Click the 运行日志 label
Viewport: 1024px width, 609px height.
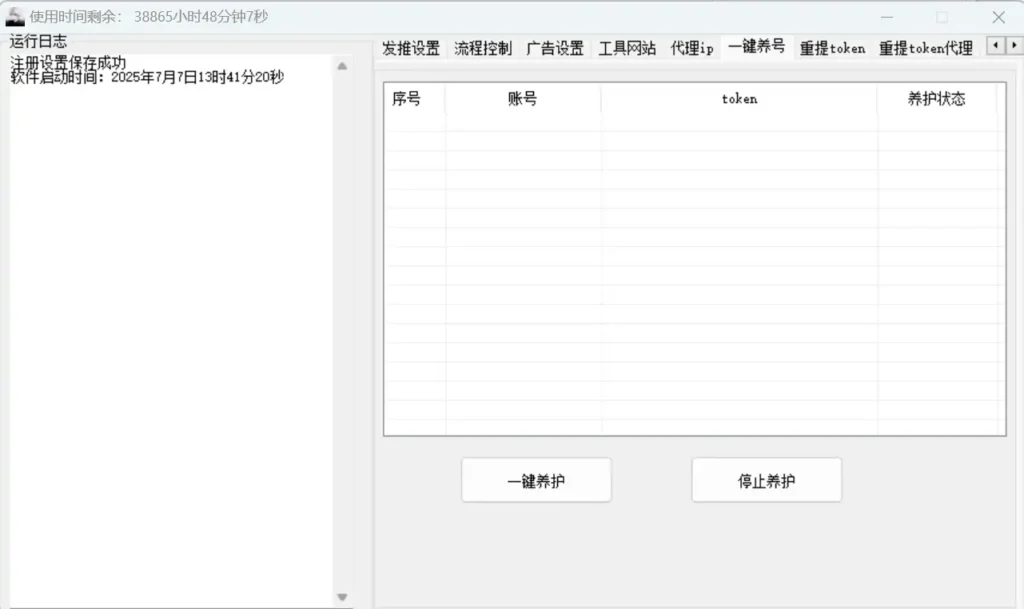39,41
